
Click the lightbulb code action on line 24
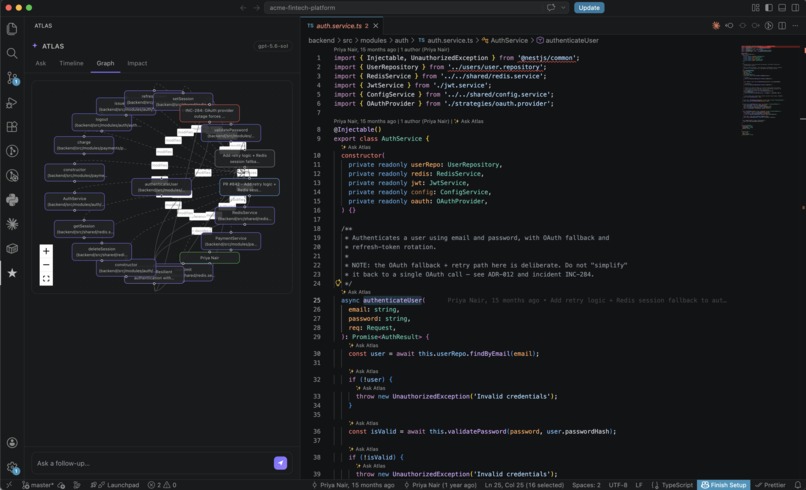pos(338,283)
